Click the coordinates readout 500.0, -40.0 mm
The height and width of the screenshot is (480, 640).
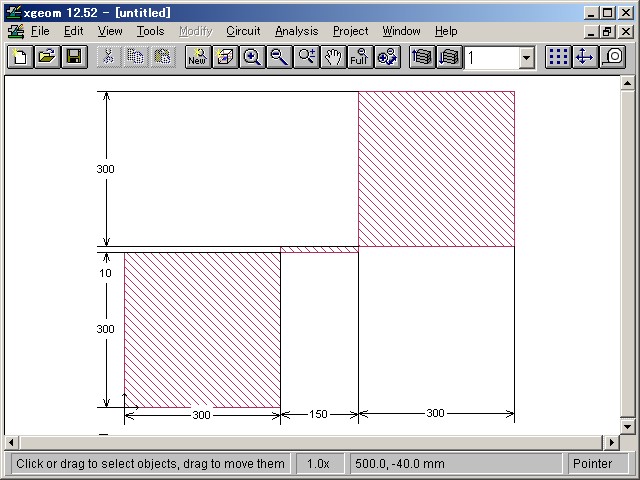point(456,464)
